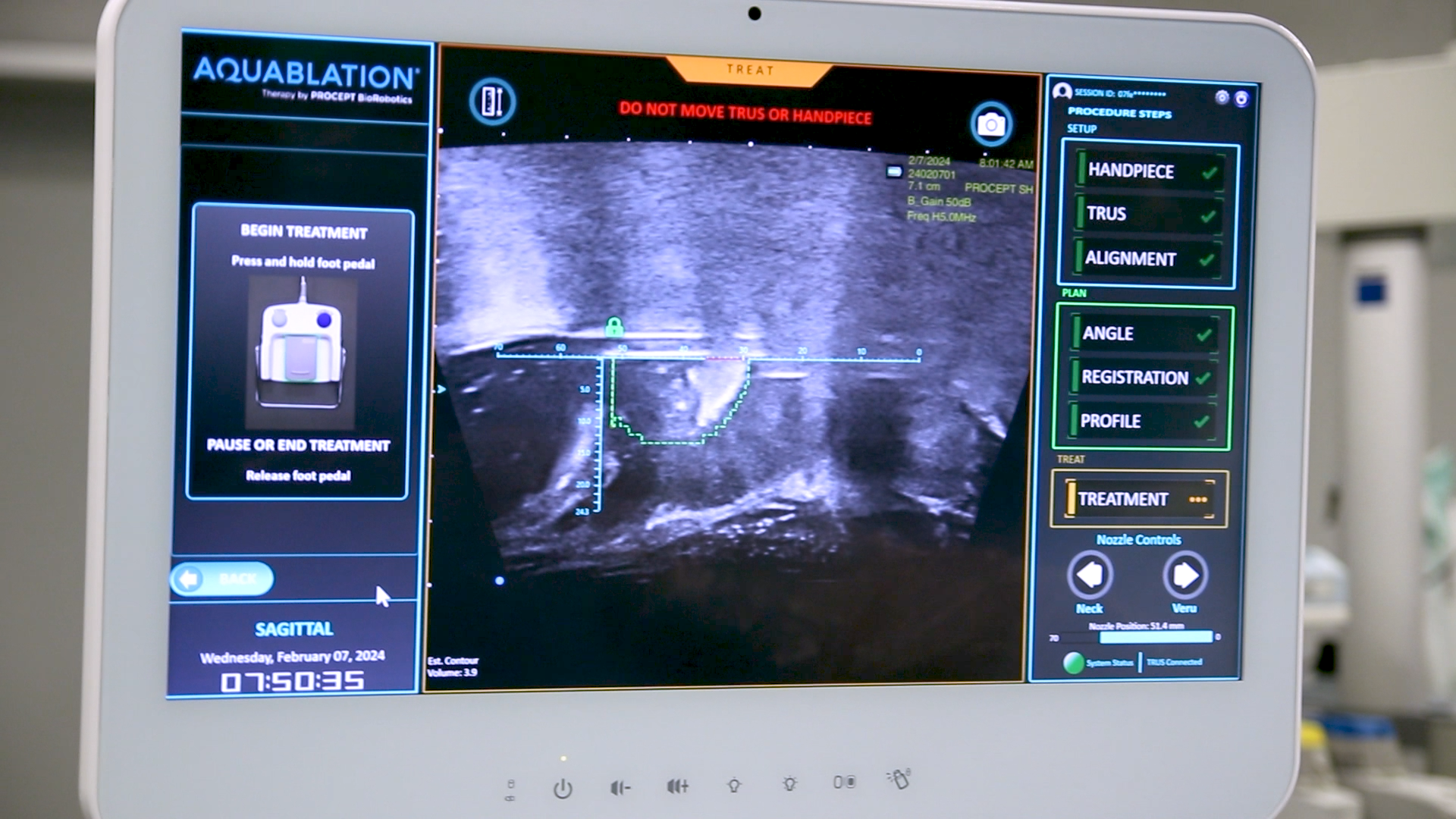Click the 'B_Gain 50dB' ultrasound parameter
1456x819 pixels.
point(939,202)
